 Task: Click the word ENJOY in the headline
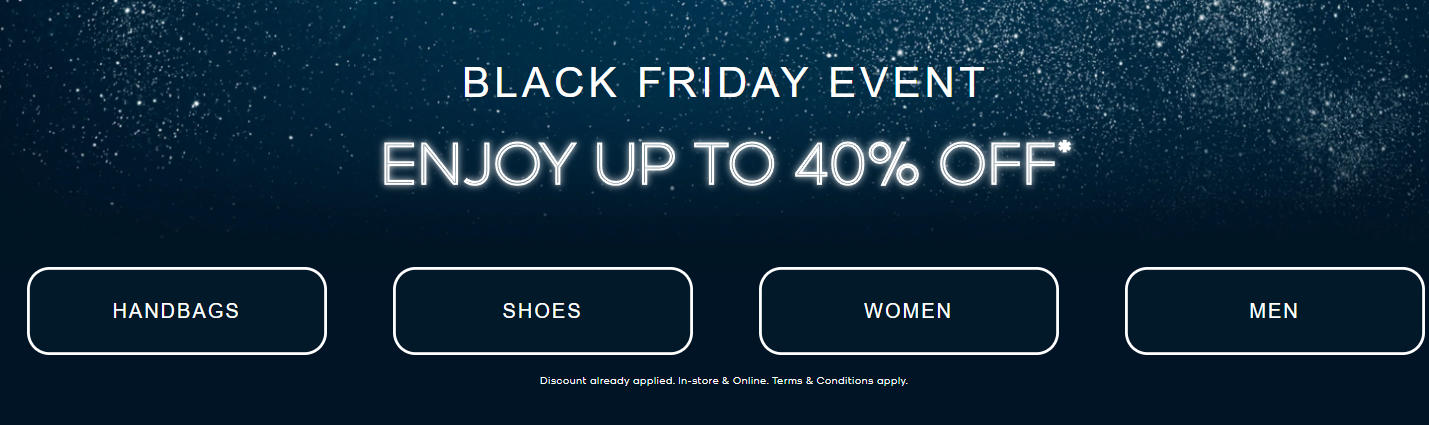(479, 163)
